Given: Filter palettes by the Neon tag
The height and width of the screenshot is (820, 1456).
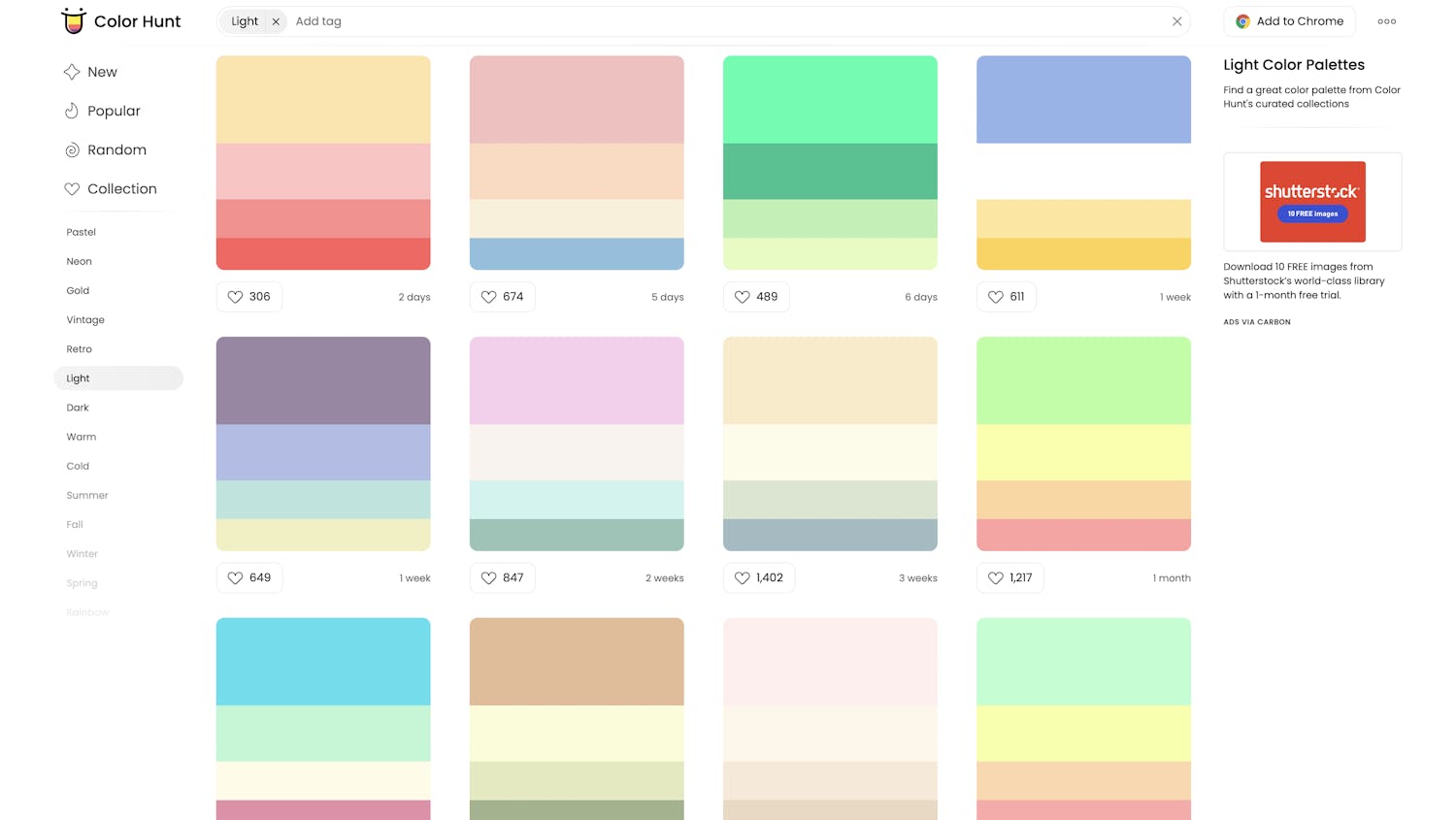Looking at the screenshot, I should point(79,261).
